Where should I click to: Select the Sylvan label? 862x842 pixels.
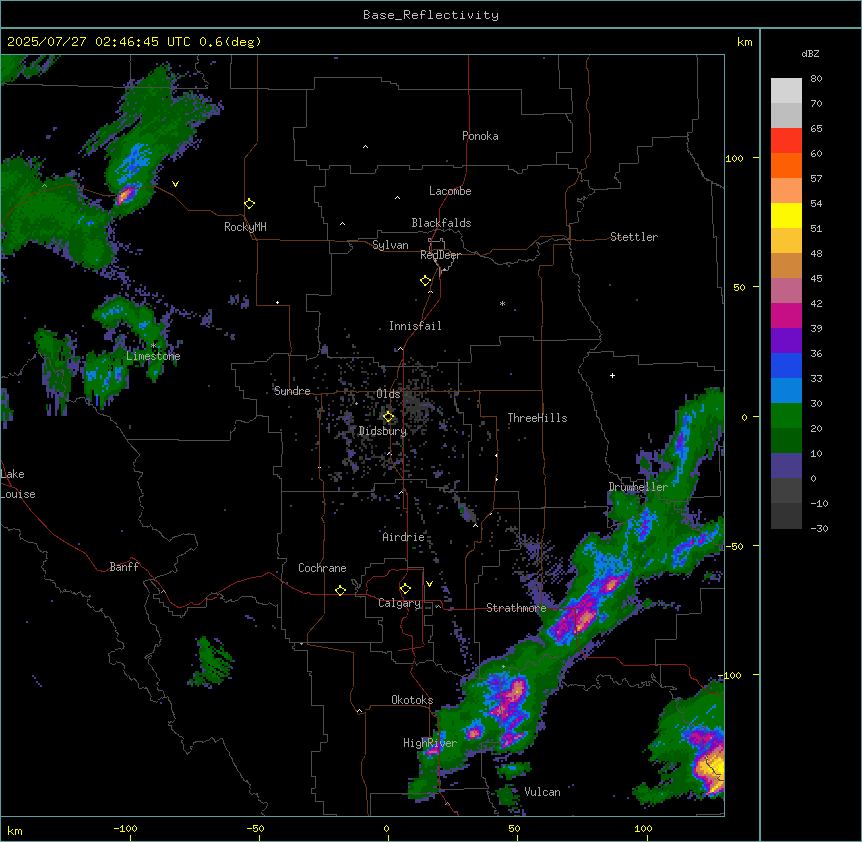coord(390,245)
